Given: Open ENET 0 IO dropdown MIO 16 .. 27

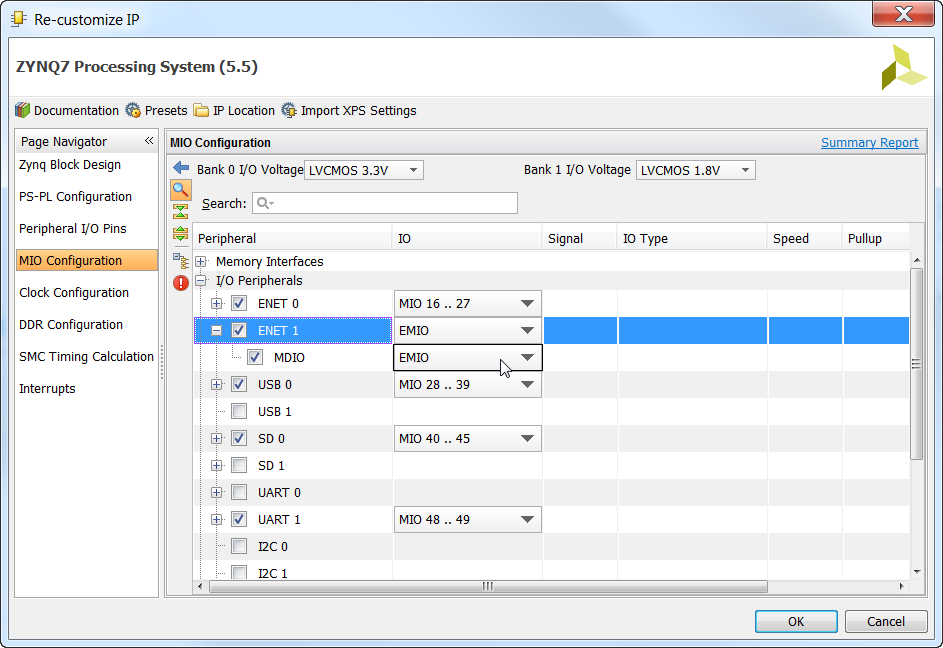Looking at the screenshot, I should (467, 303).
